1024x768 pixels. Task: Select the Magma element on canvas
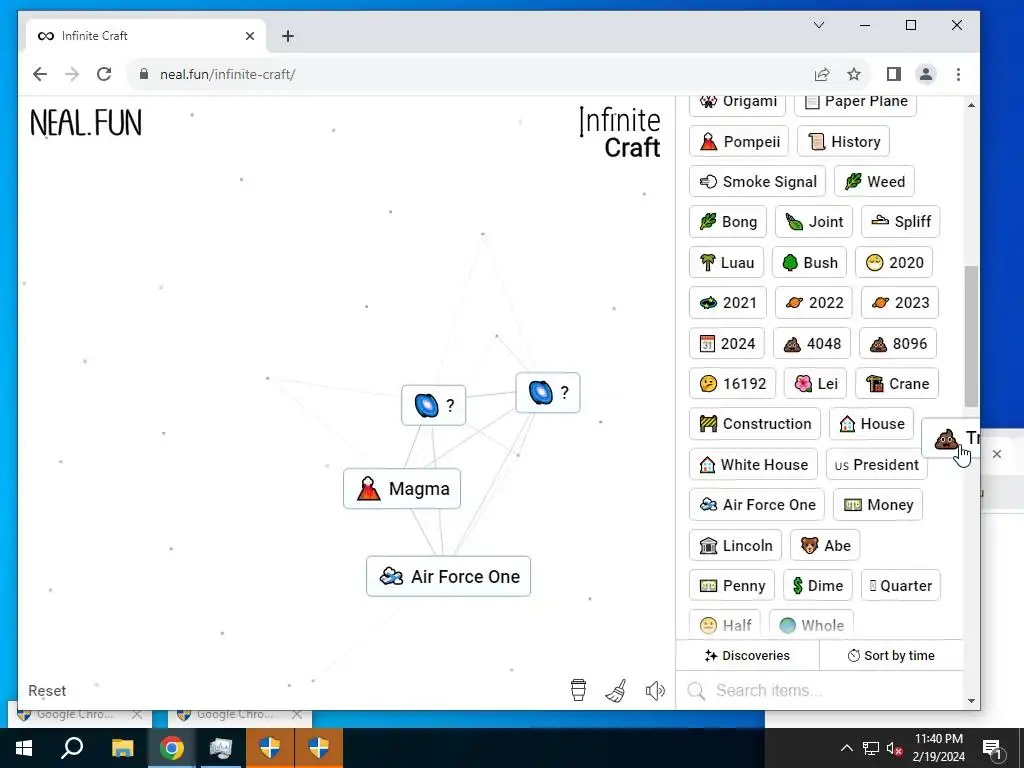(402, 488)
